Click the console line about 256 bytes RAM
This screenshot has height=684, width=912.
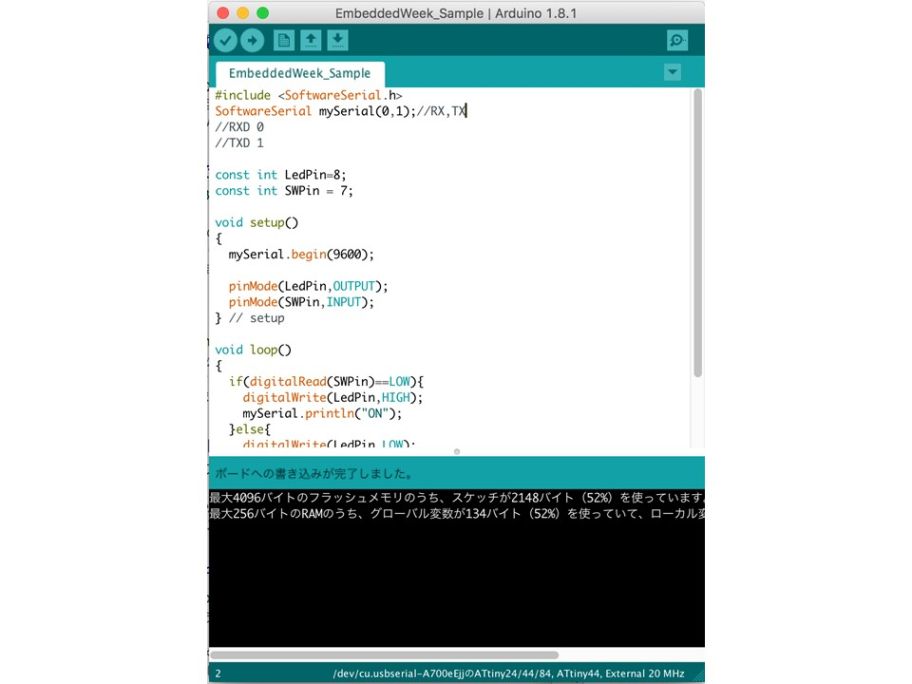pyautogui.click(x=457, y=514)
